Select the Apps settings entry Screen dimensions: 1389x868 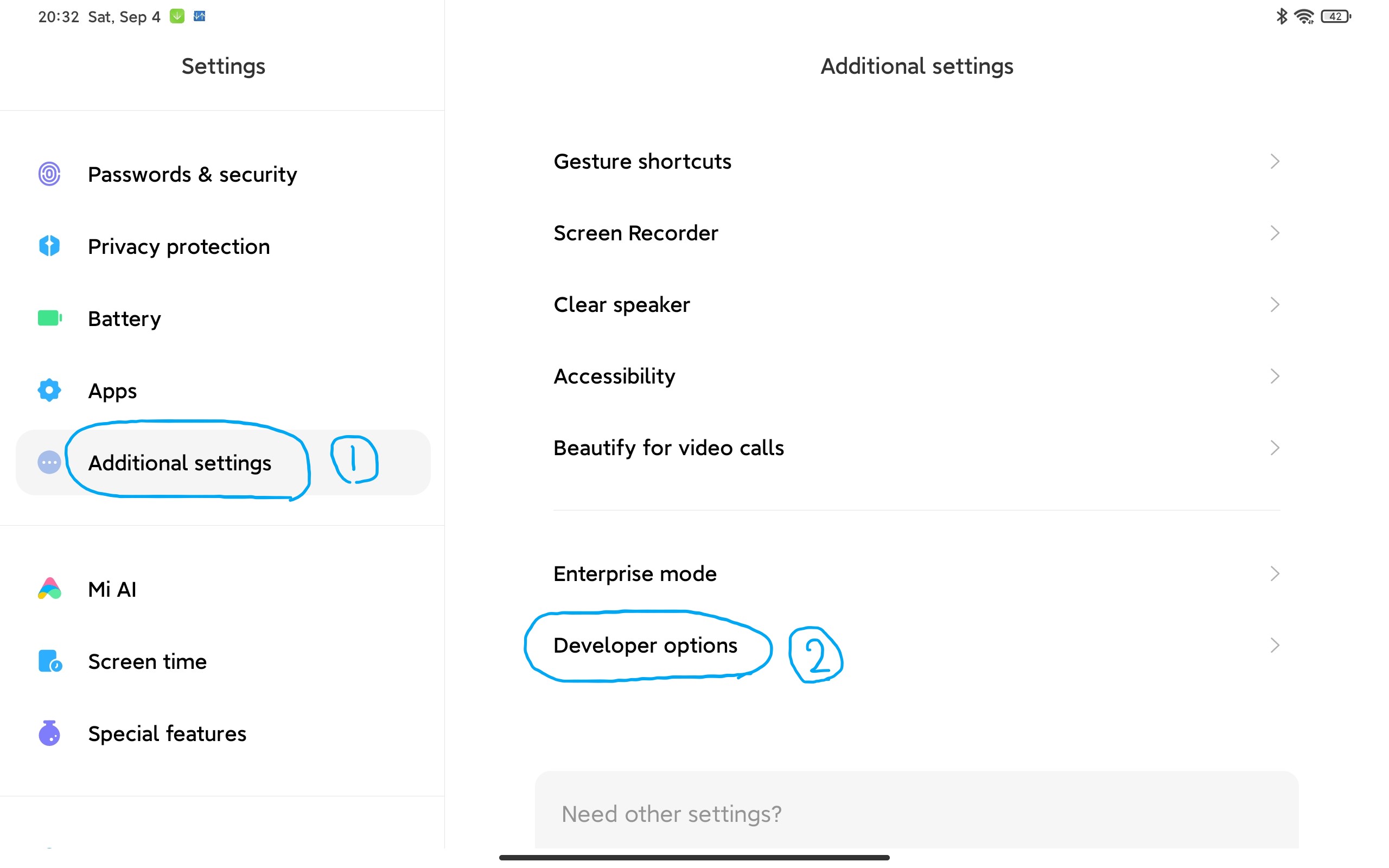112,391
